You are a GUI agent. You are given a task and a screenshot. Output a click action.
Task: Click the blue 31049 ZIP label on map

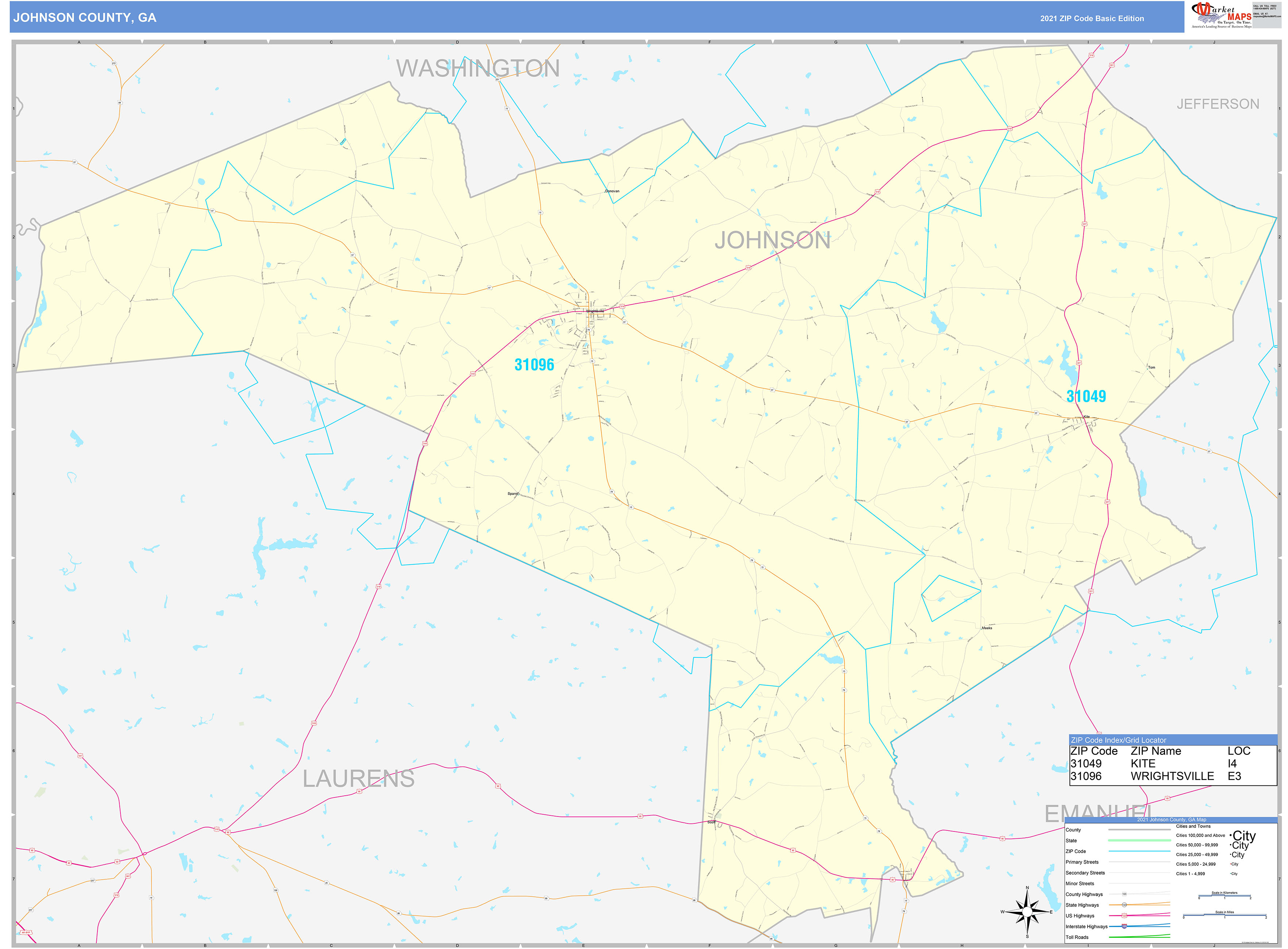(x=1086, y=396)
